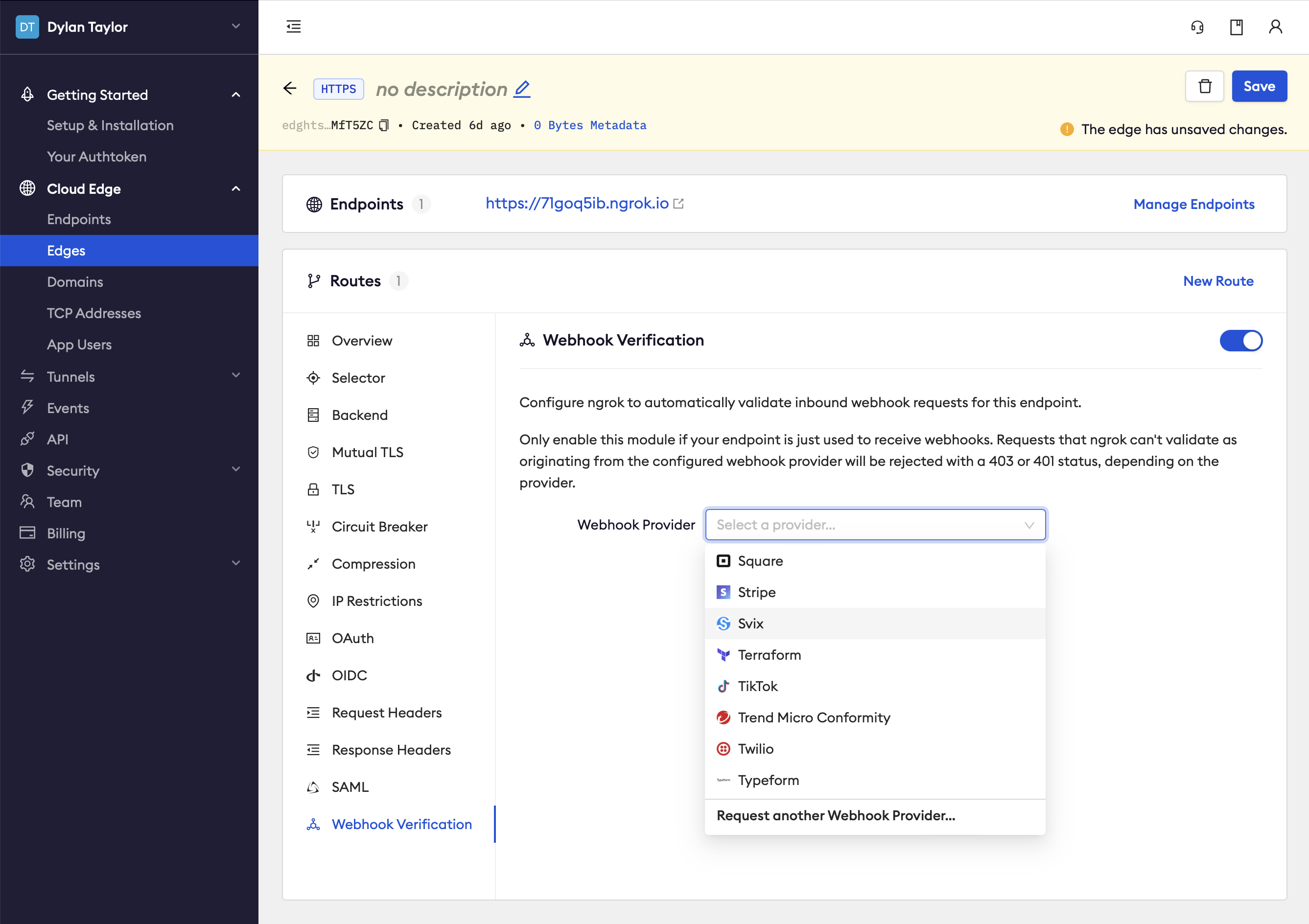1309x924 pixels.
Task: Open the Domains page in sidebar
Action: [x=75, y=281]
